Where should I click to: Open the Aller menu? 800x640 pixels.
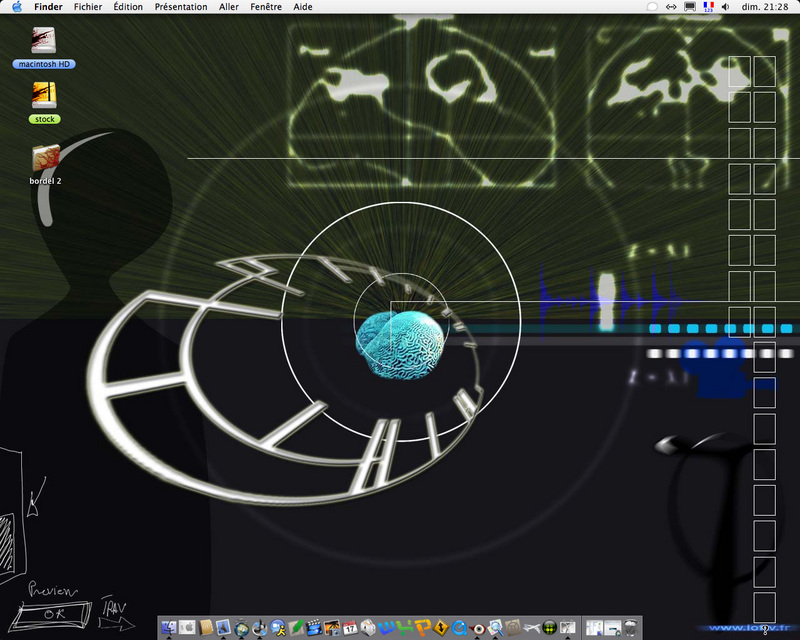229,7
